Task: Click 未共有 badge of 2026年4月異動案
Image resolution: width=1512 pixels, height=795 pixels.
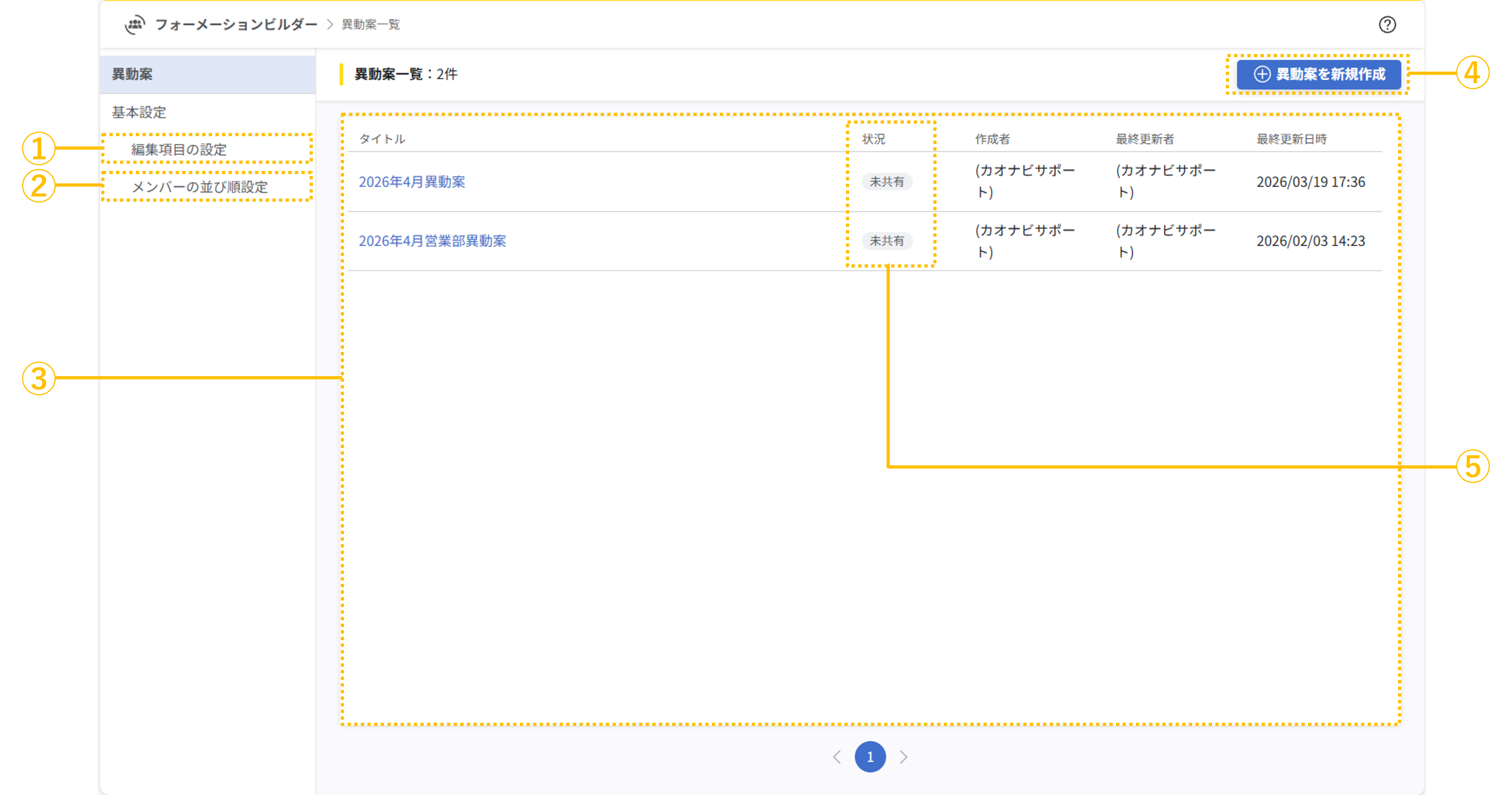Action: click(886, 182)
